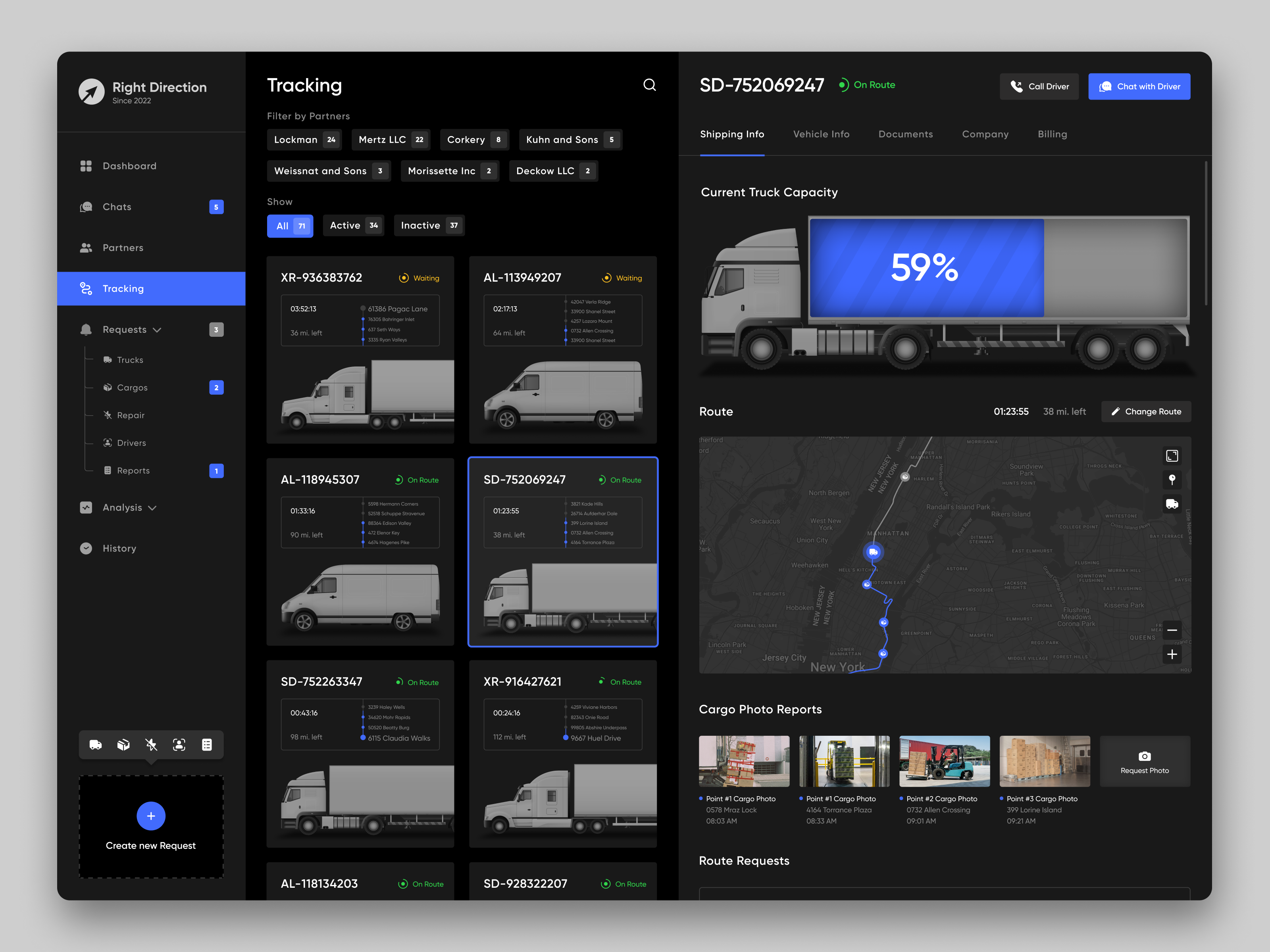Open Chats in the sidebar
This screenshot has width=1270, height=952.
(118, 207)
